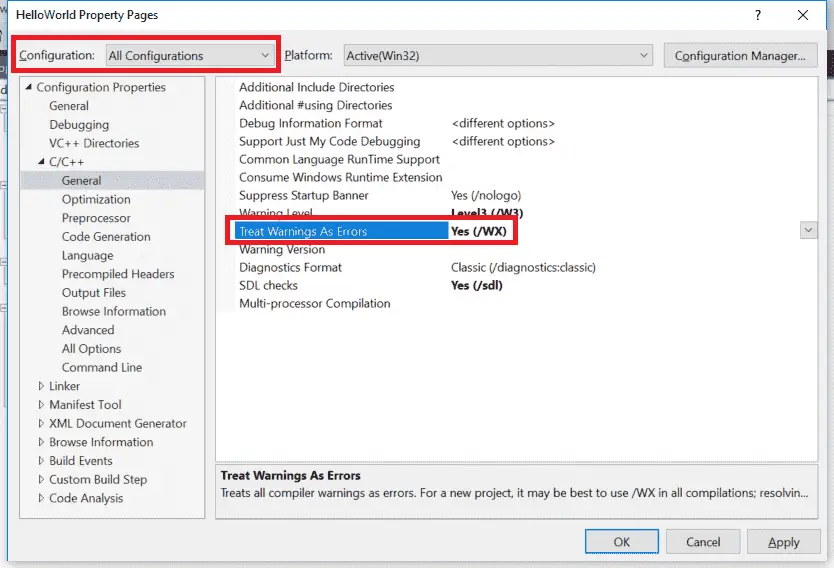Open the Treat Warnings As Errors value dropdown
Screen dimensions: 834x568
[807, 231]
